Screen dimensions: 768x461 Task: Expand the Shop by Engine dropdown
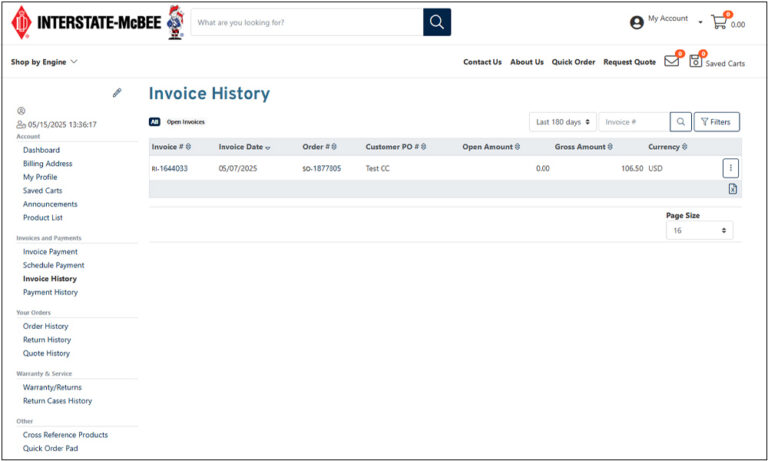[x=44, y=62]
